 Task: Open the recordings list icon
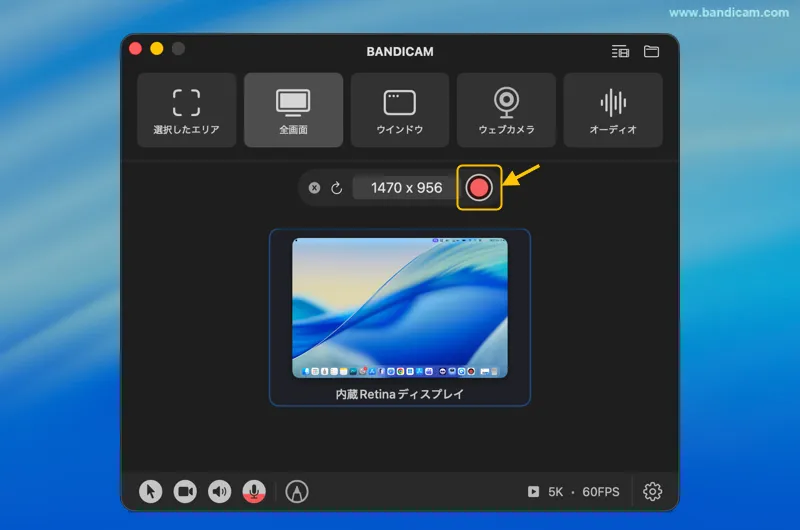click(620, 52)
